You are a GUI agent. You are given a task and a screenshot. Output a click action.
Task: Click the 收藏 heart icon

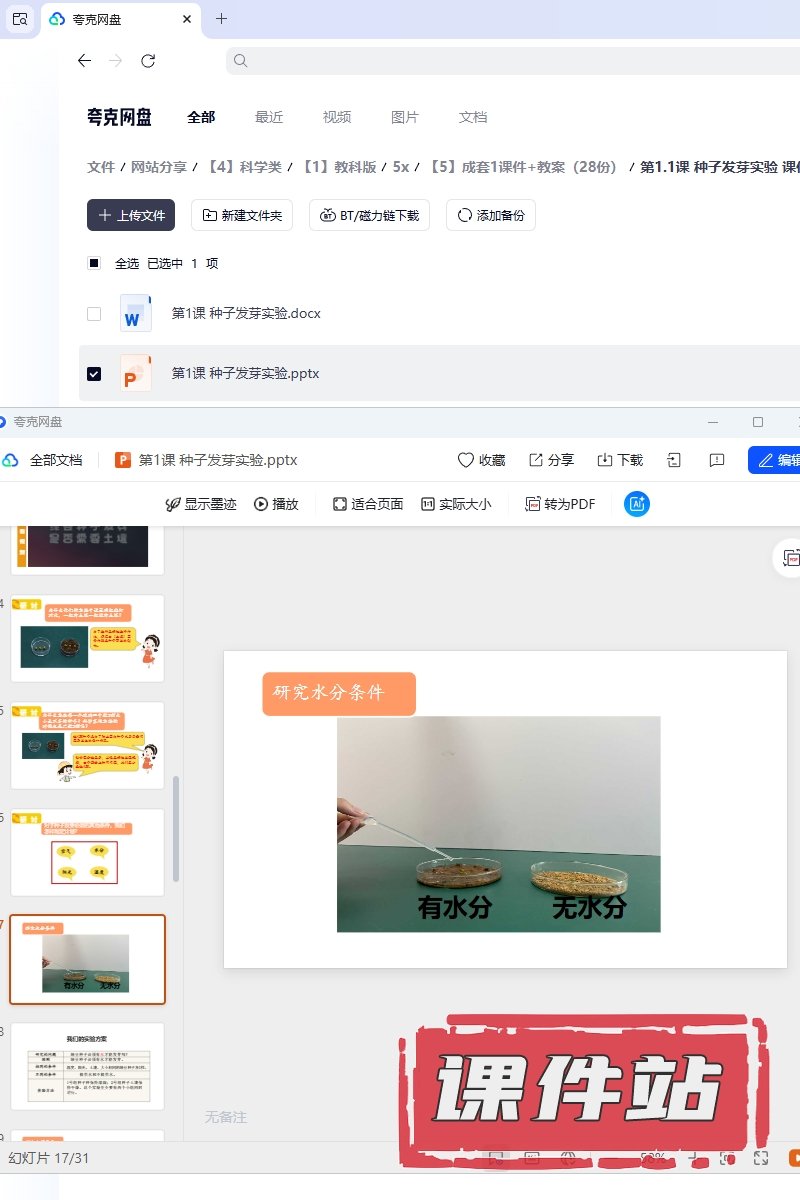tap(466, 460)
